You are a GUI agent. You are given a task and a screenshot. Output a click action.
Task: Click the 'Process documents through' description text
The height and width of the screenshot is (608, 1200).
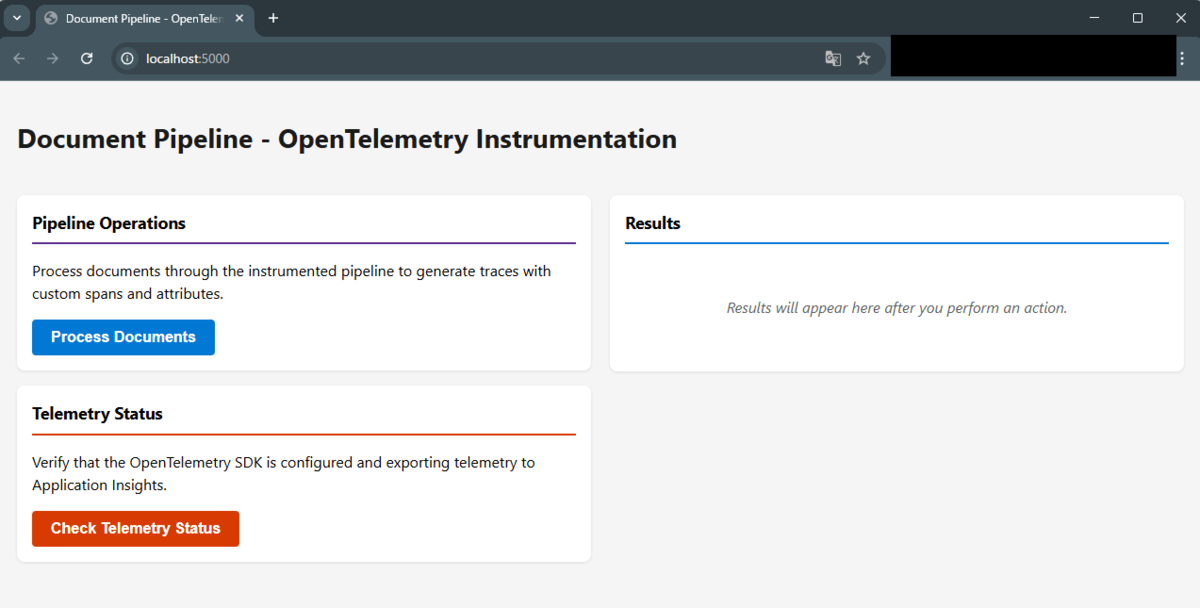(x=291, y=283)
